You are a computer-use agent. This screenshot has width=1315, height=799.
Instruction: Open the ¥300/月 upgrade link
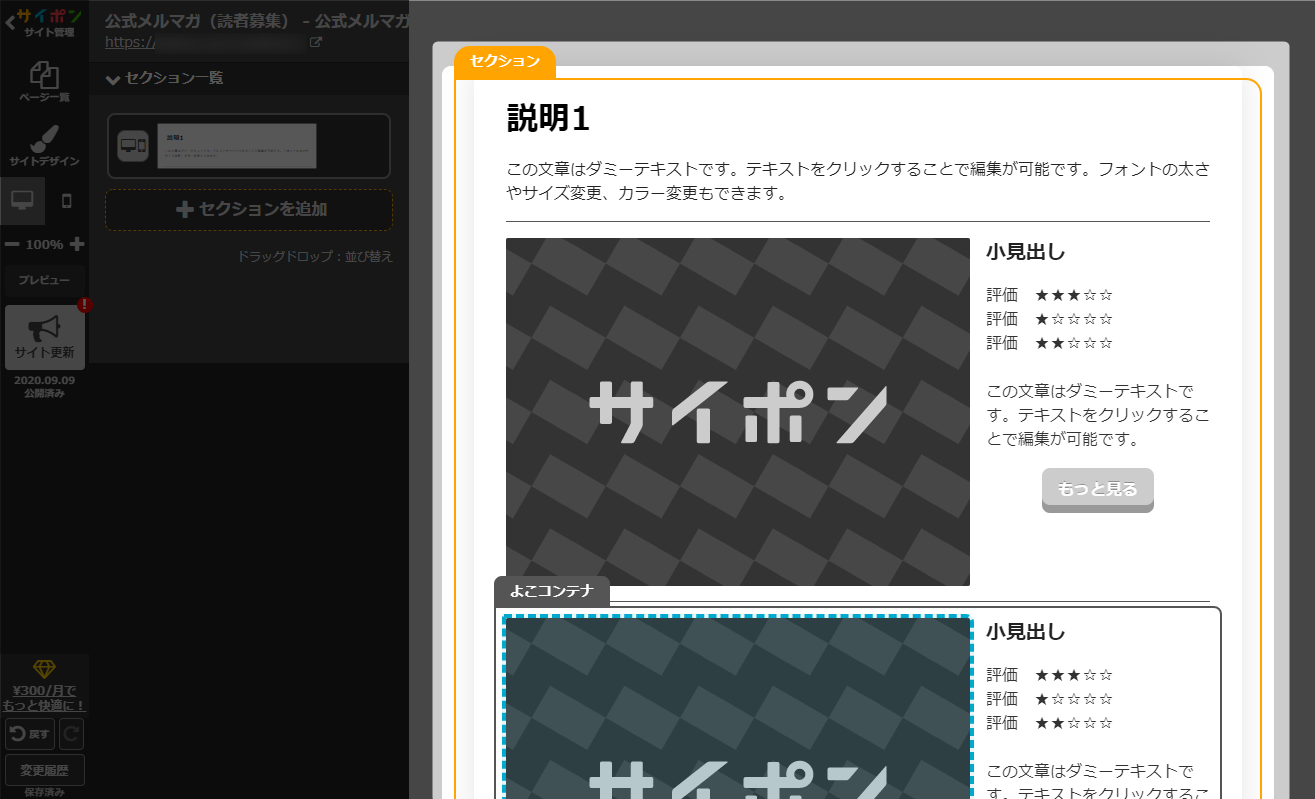pos(44,698)
